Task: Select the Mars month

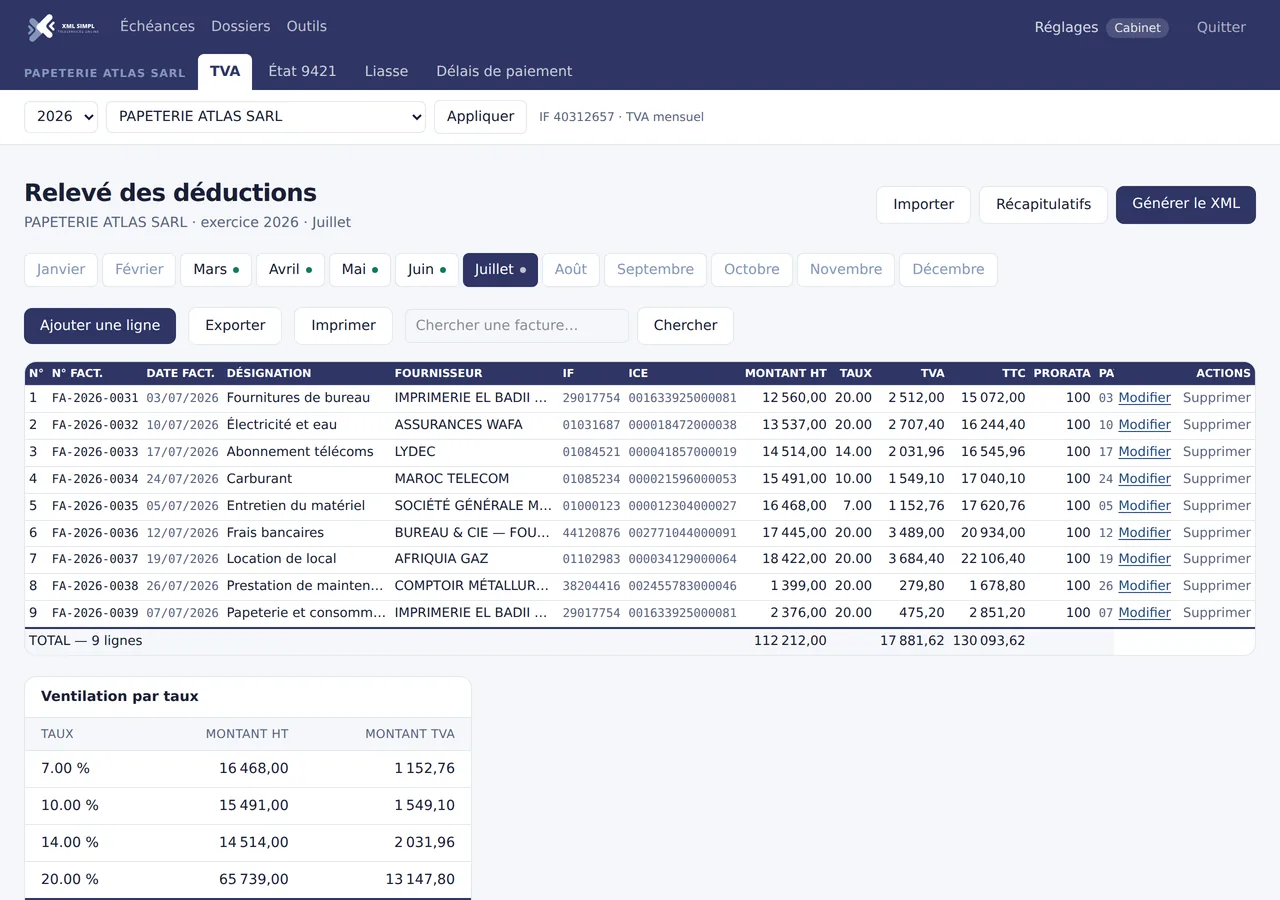Action: pos(216,270)
